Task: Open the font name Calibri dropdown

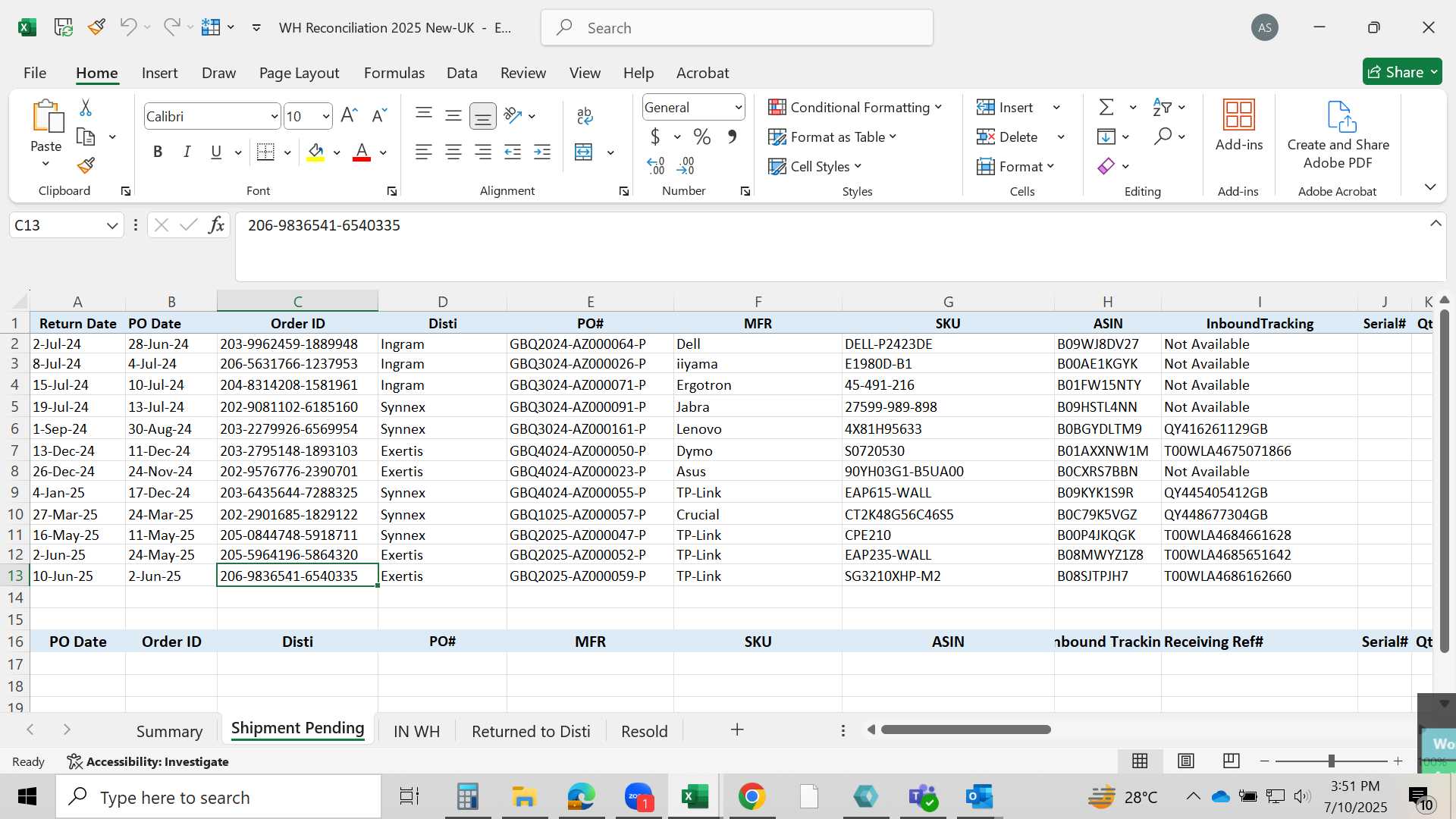Action: click(274, 117)
